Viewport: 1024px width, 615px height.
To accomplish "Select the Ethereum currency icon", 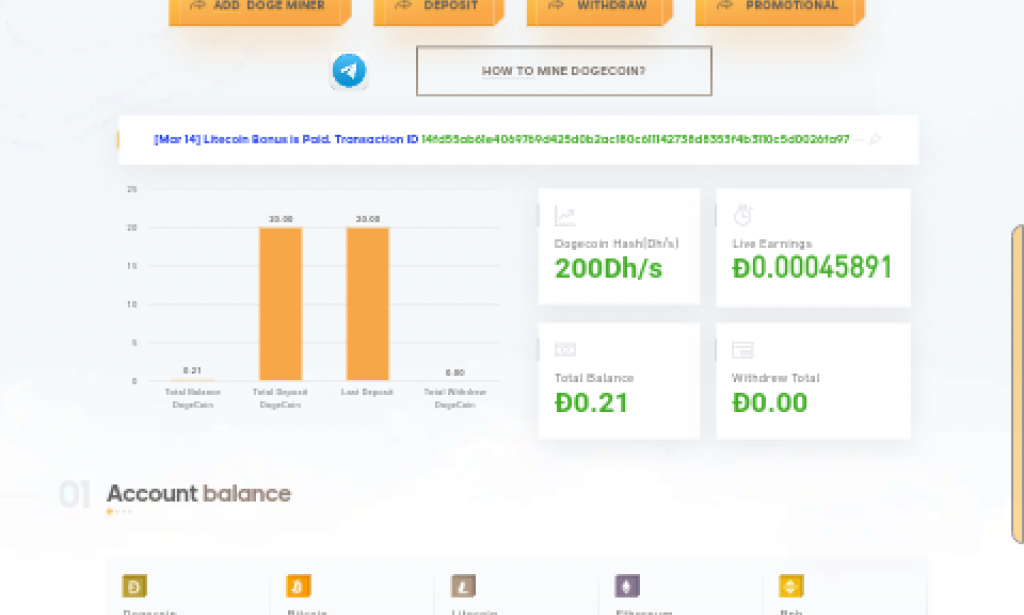I will click(x=626, y=586).
